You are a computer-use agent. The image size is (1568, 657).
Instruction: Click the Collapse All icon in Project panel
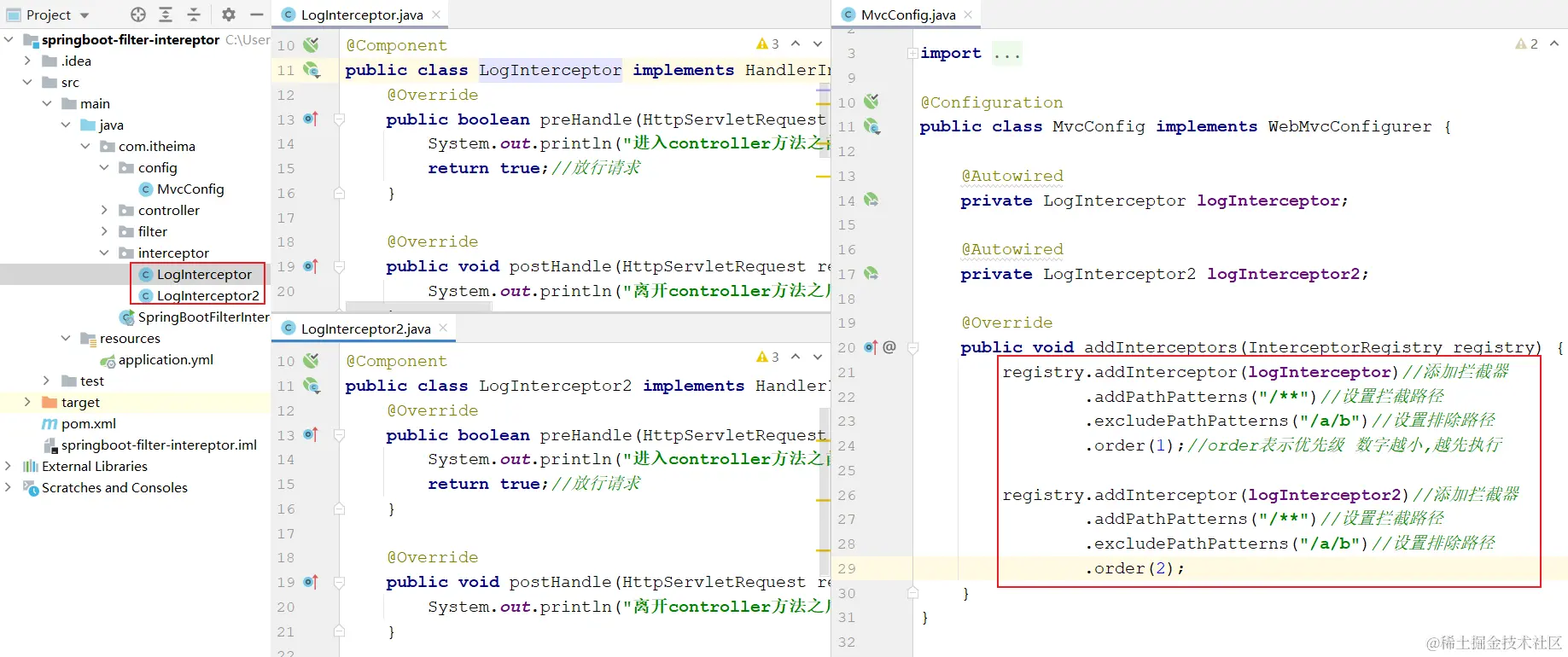tap(194, 15)
